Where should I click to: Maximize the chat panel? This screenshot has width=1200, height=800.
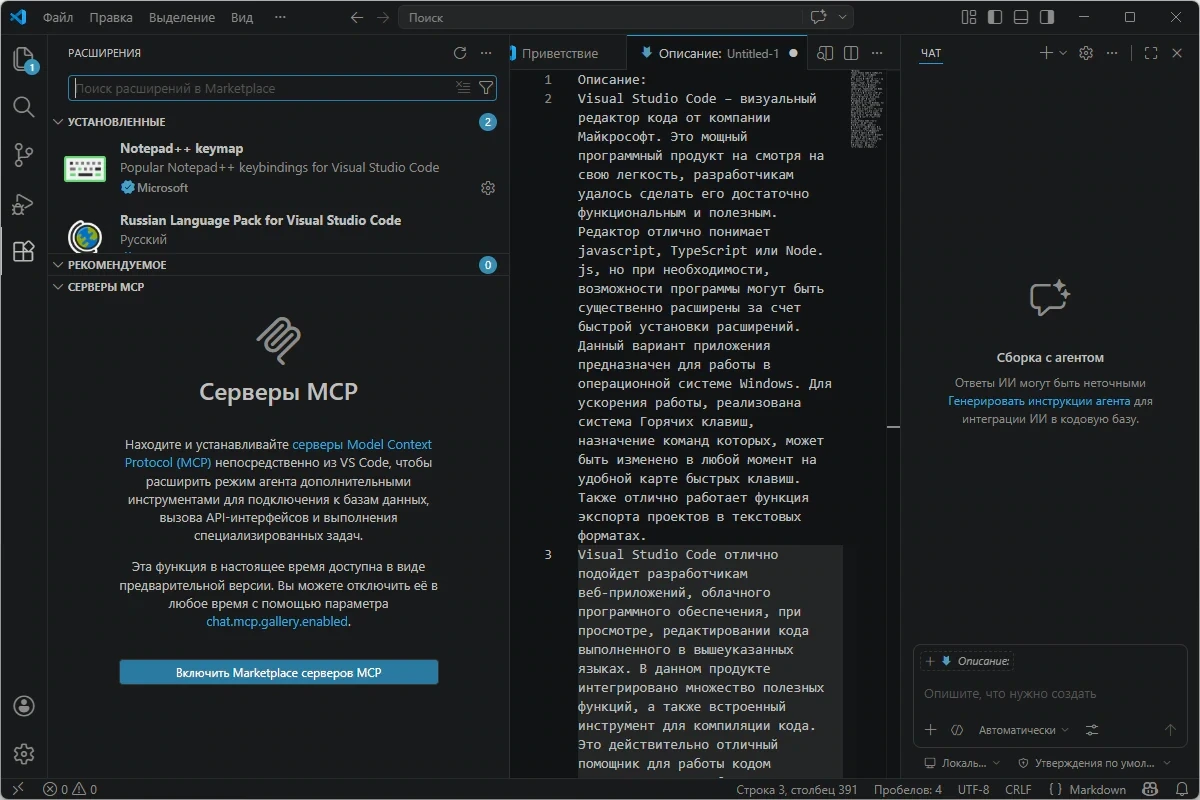[1151, 53]
